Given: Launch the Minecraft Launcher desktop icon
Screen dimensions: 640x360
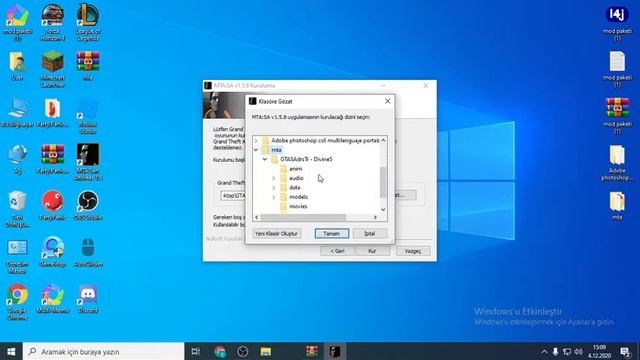Looking at the screenshot, I should [53, 69].
